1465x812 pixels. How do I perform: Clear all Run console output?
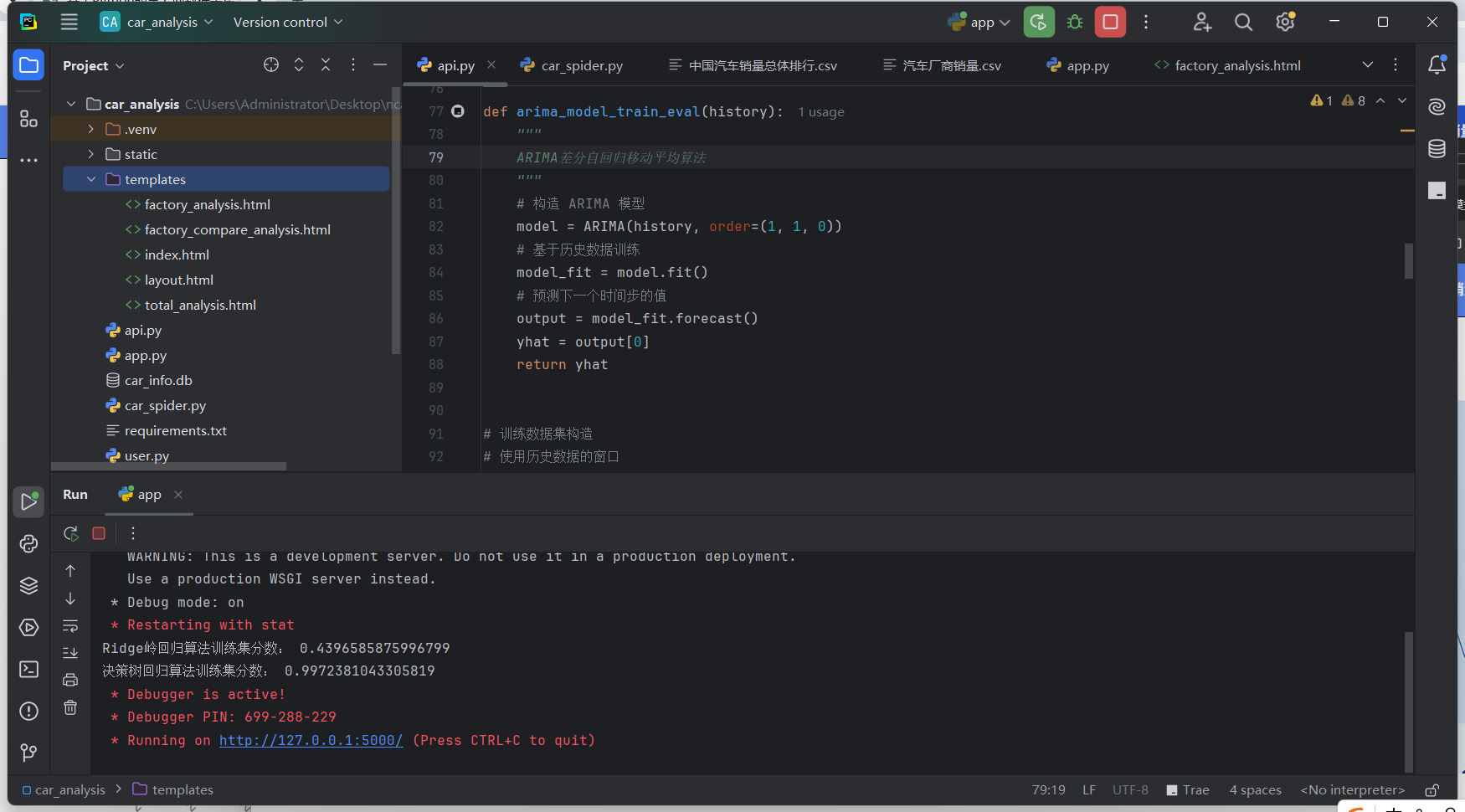70,707
